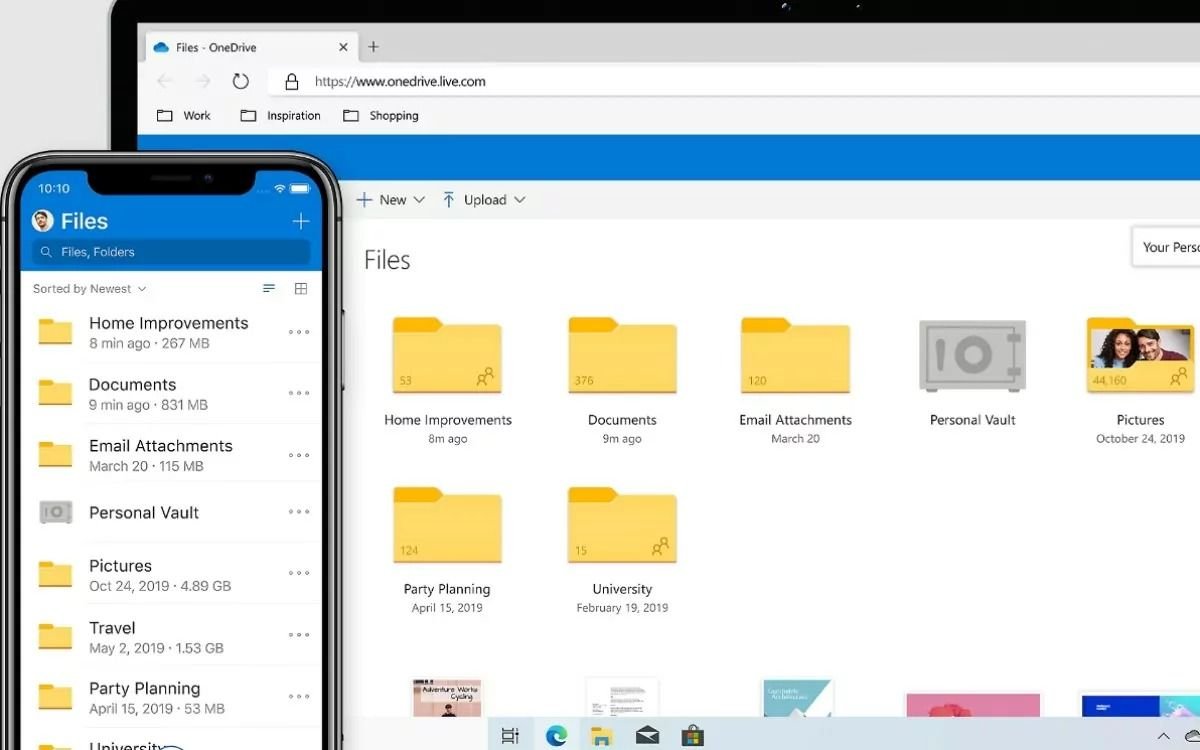Open the OneDrive Personal Vault folder

[x=971, y=355]
